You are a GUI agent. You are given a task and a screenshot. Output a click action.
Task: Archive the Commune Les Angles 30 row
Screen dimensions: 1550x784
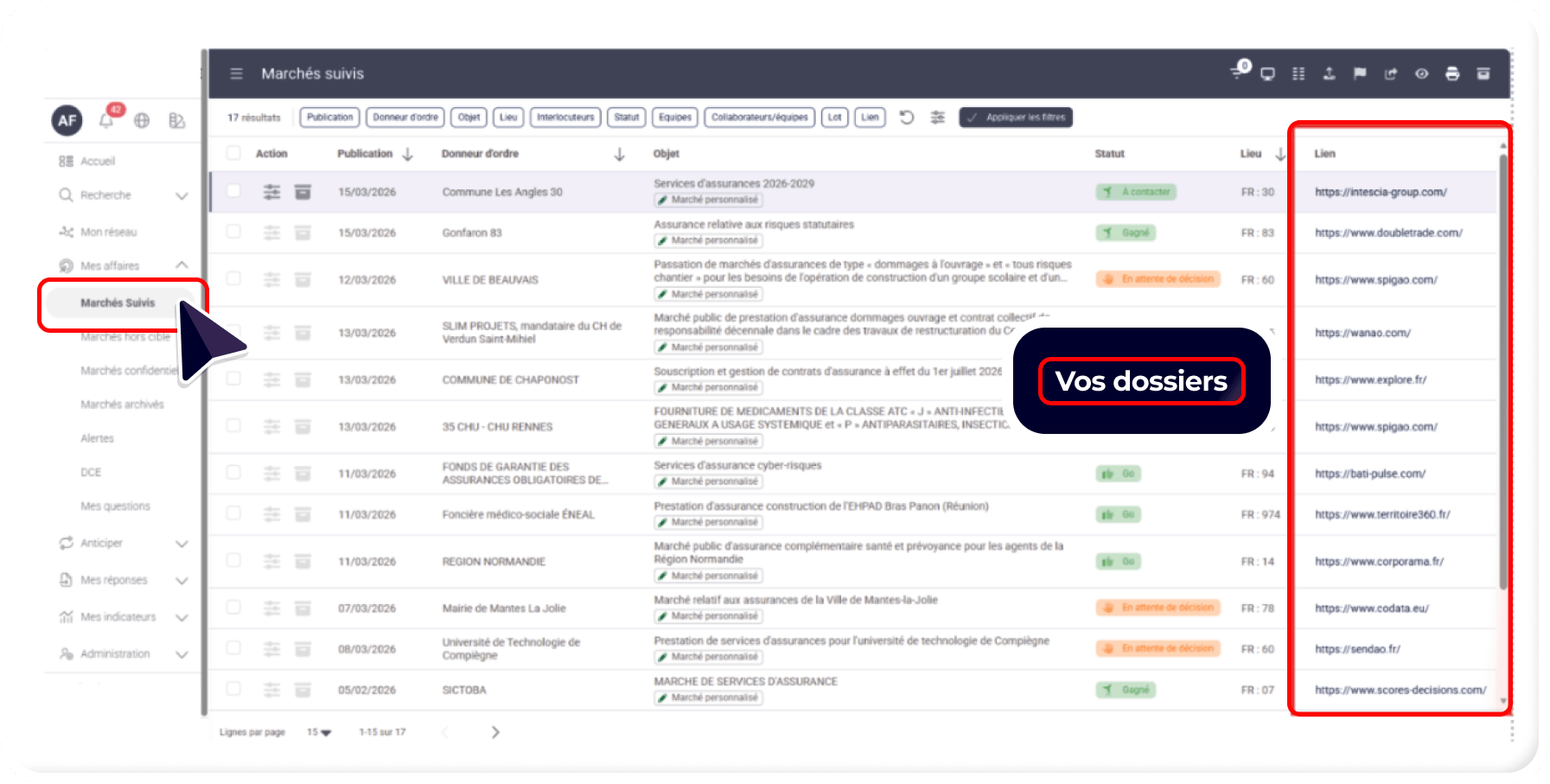click(303, 192)
